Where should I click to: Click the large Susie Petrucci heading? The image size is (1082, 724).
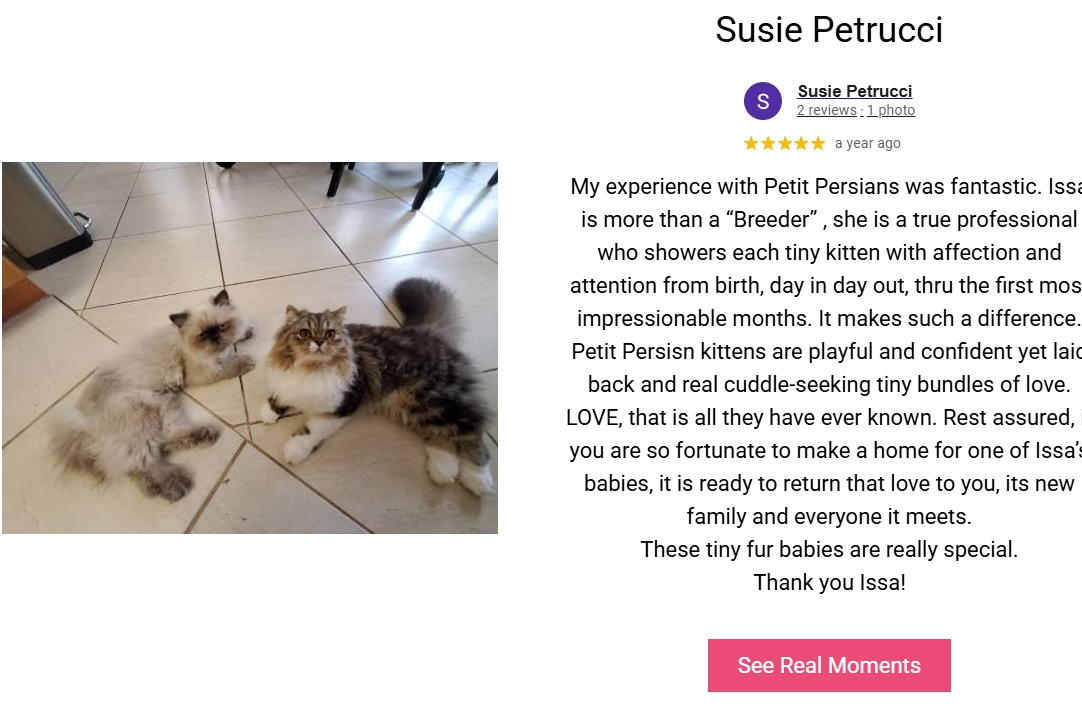(x=829, y=30)
